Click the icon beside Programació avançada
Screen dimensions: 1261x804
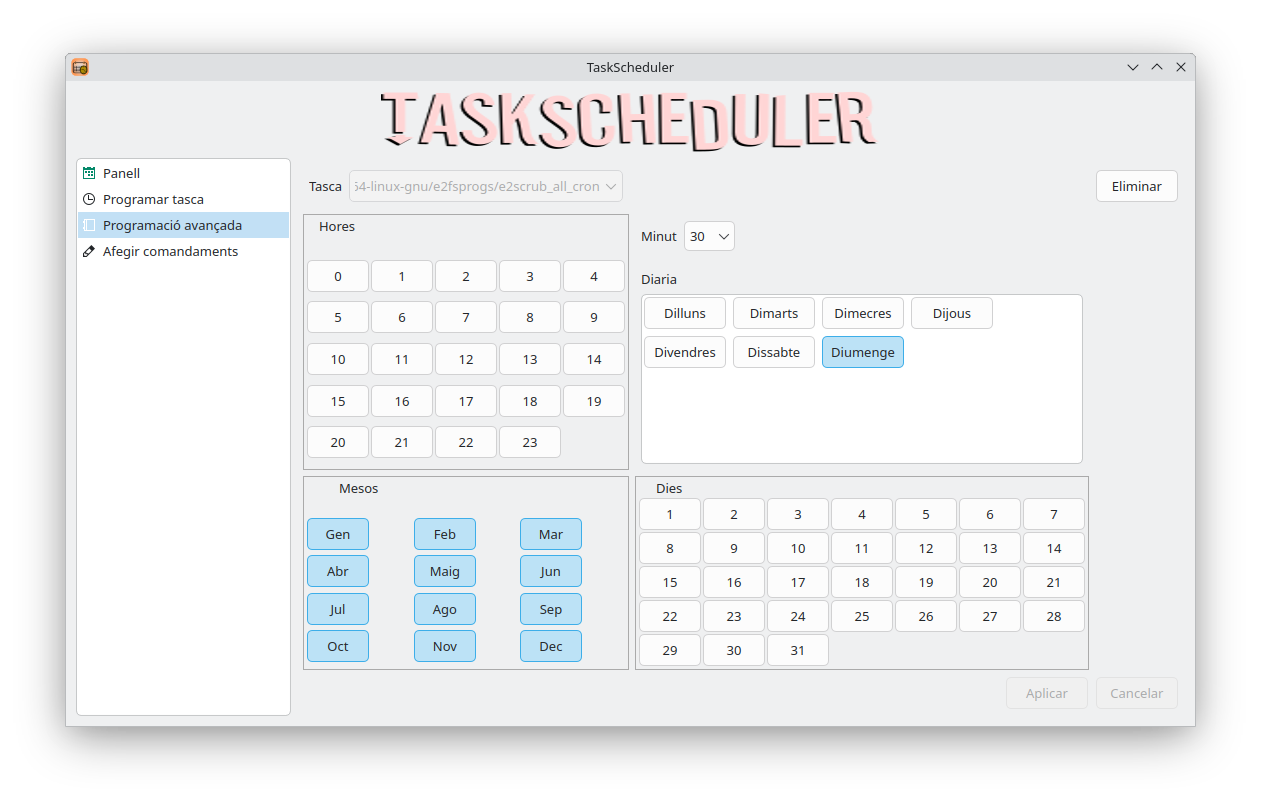[x=89, y=225]
